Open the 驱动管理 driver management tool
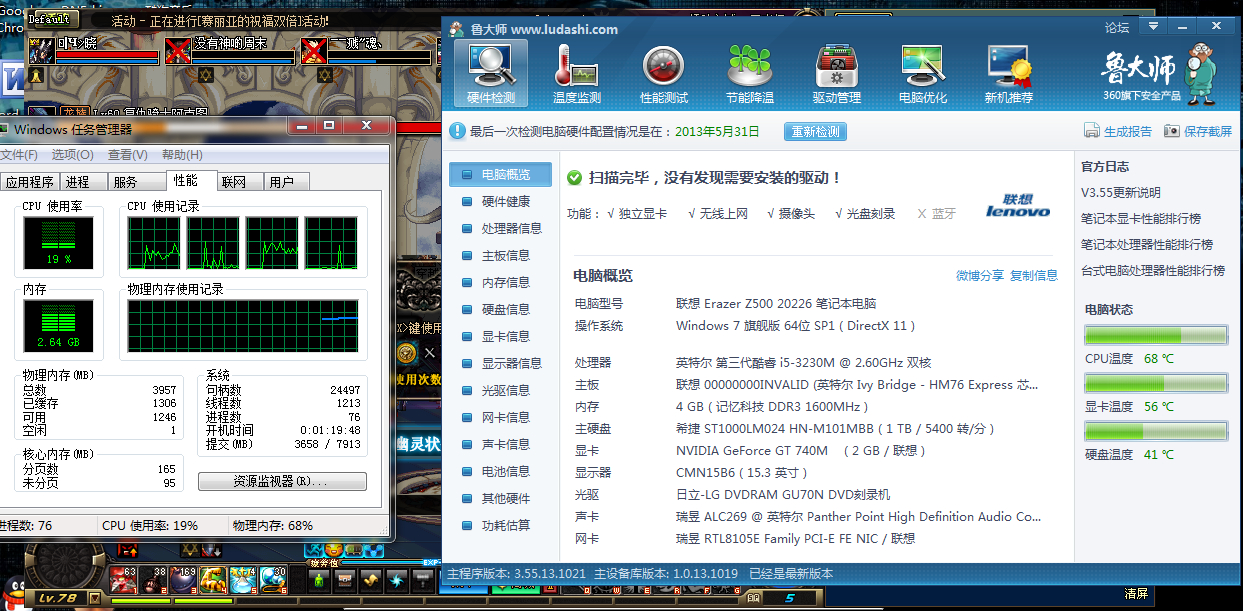The image size is (1243, 611). [x=837, y=74]
